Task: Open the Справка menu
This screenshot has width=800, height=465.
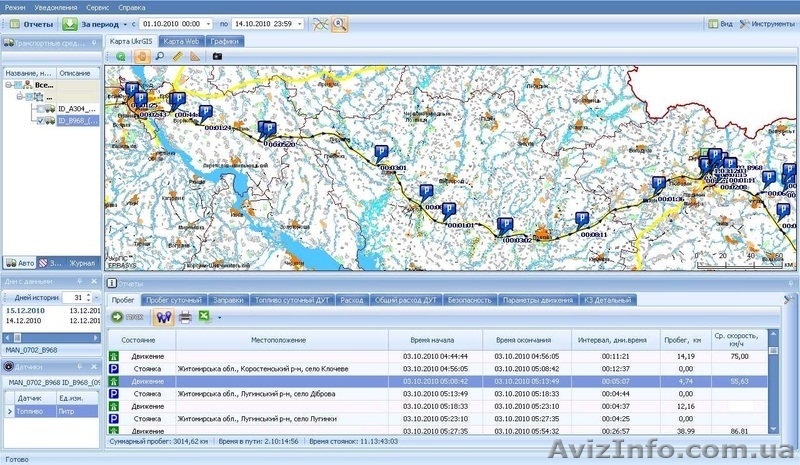Action: pos(132,8)
